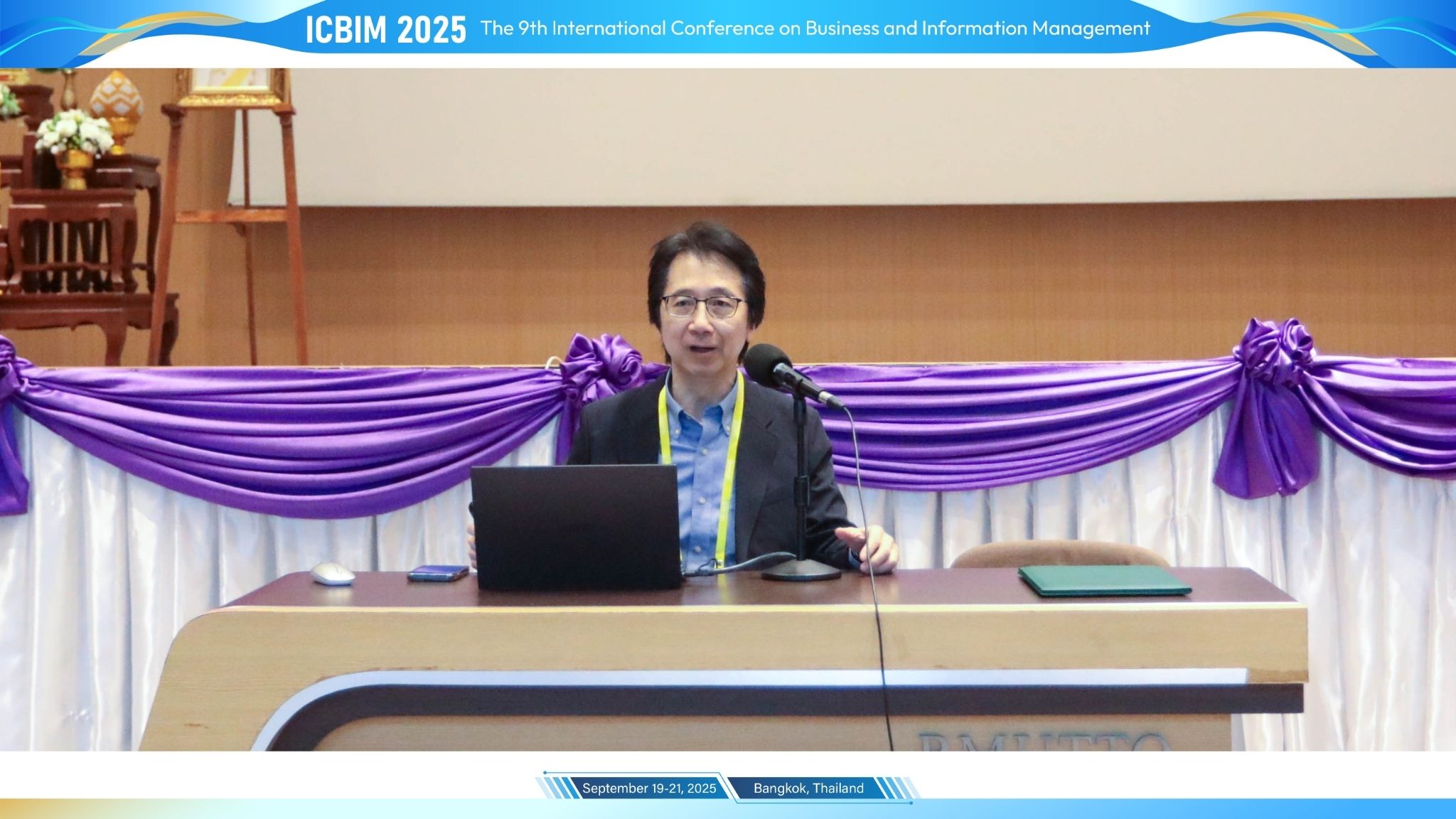This screenshot has width=1456, height=819.
Task: Click the engraved lettering on the podium front
Action: point(1044,742)
